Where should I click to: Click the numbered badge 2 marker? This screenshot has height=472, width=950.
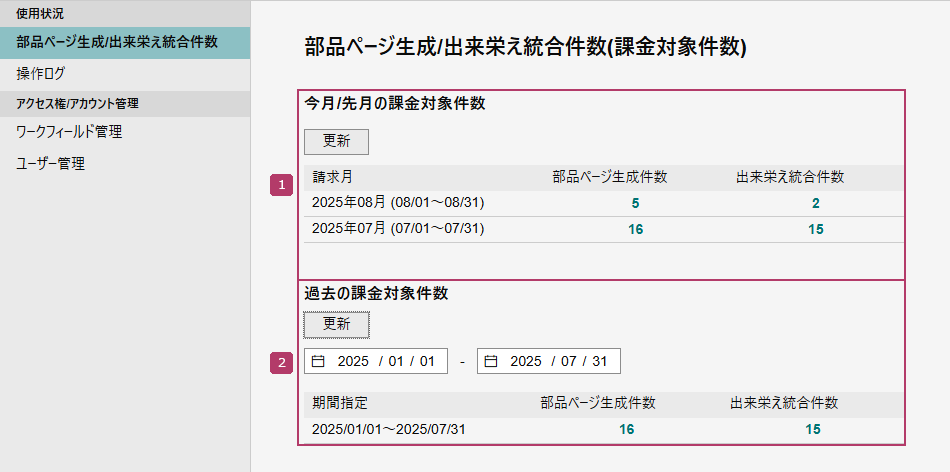pos(283,362)
